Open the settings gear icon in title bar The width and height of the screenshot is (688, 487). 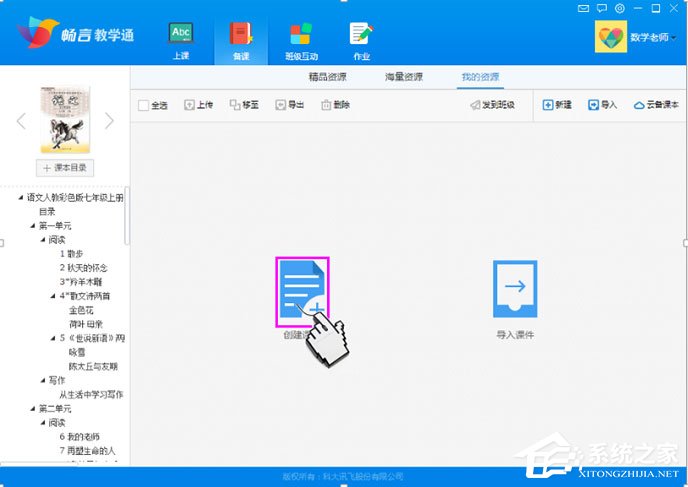pyautogui.click(x=620, y=8)
